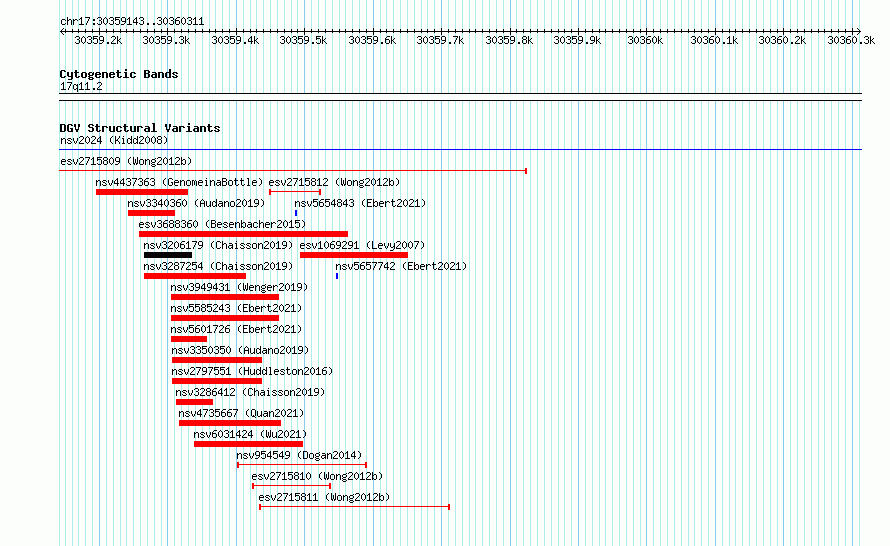Click nsv954549 (Dogan2014) label
Viewport: 890px width, 546px height.
pos(299,455)
